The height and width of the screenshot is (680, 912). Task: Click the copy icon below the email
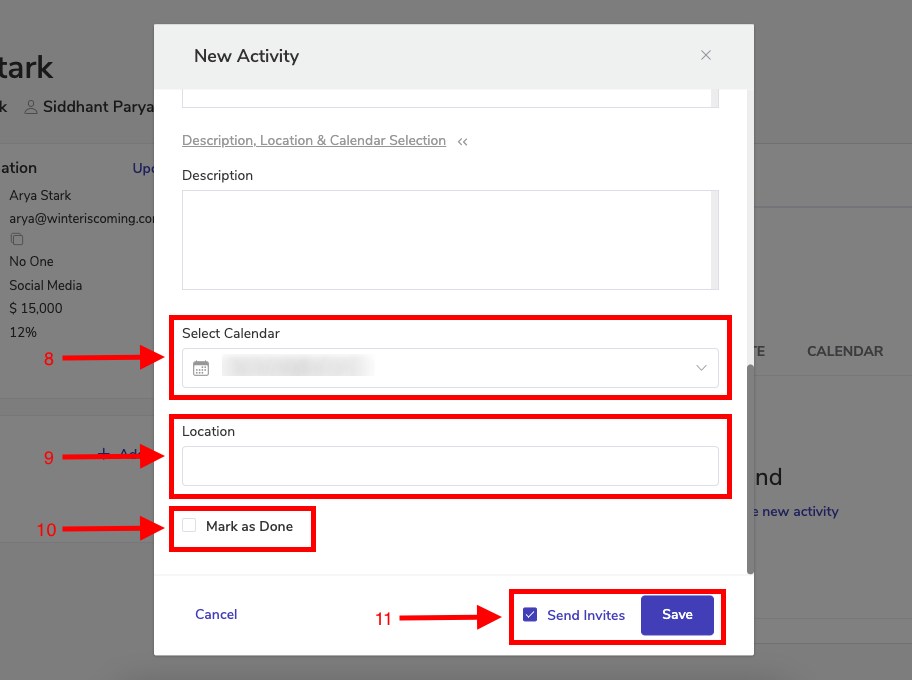pos(17,239)
